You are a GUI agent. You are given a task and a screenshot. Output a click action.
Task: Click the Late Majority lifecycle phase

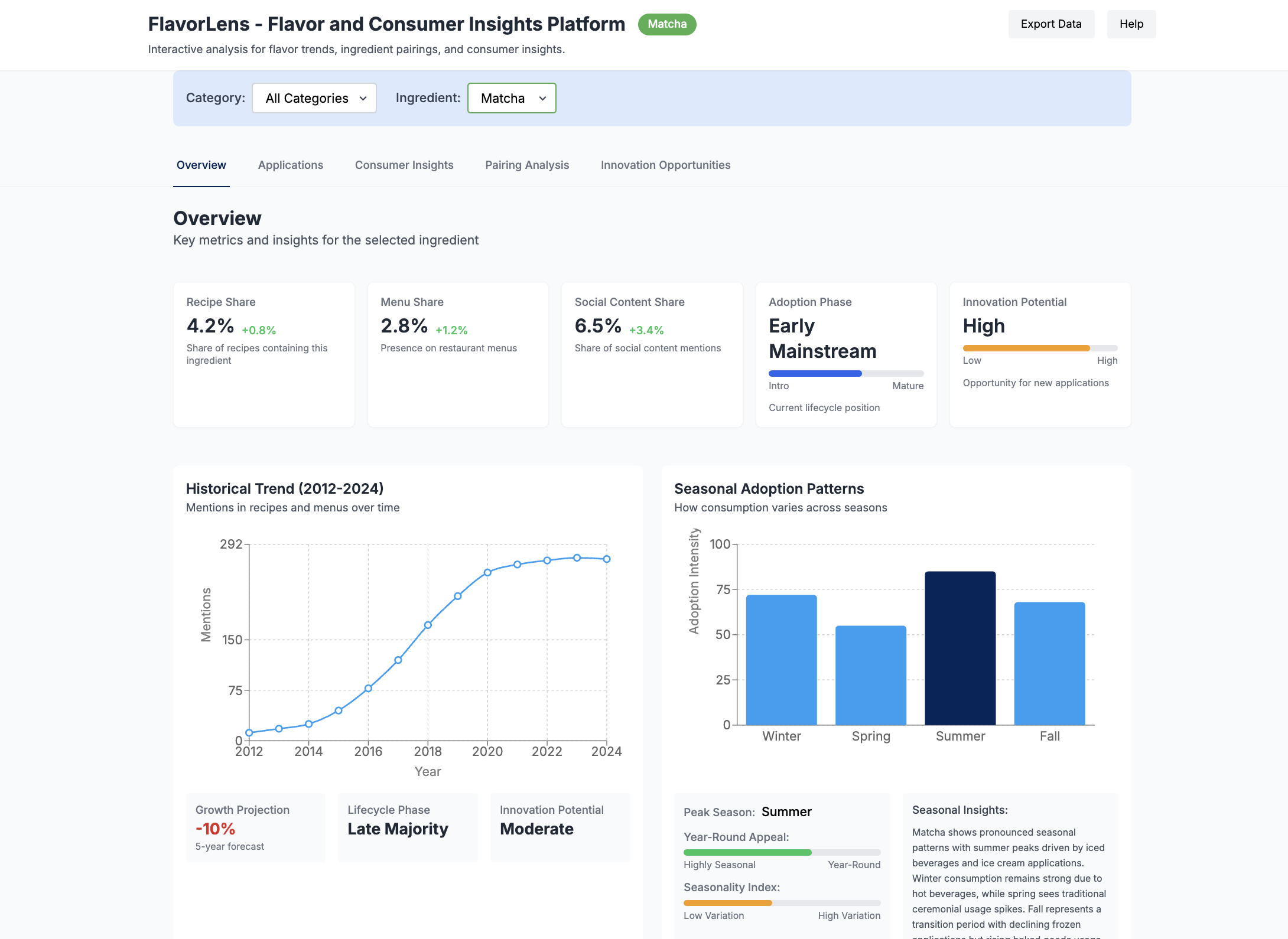398,829
